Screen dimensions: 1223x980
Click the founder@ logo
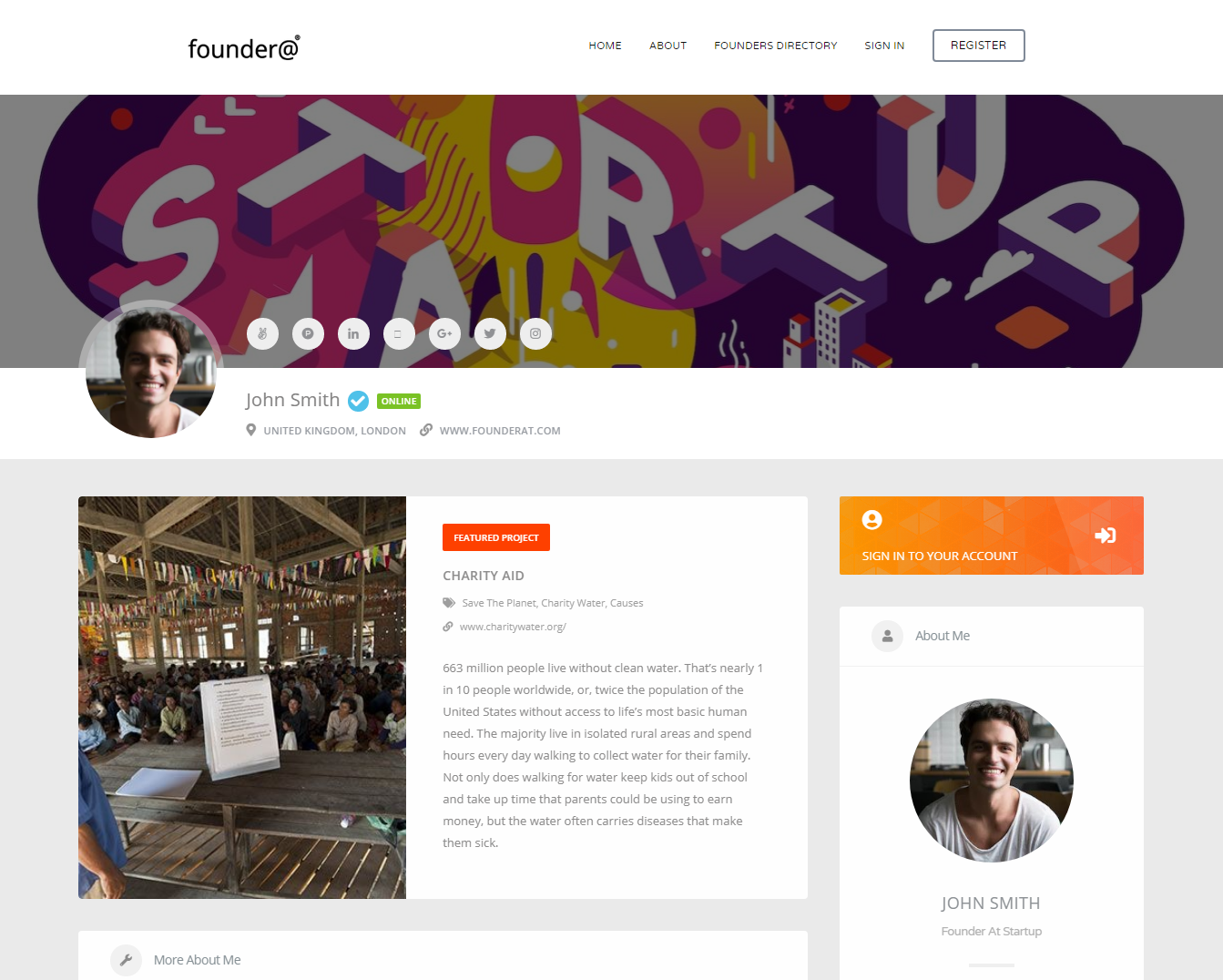point(244,48)
